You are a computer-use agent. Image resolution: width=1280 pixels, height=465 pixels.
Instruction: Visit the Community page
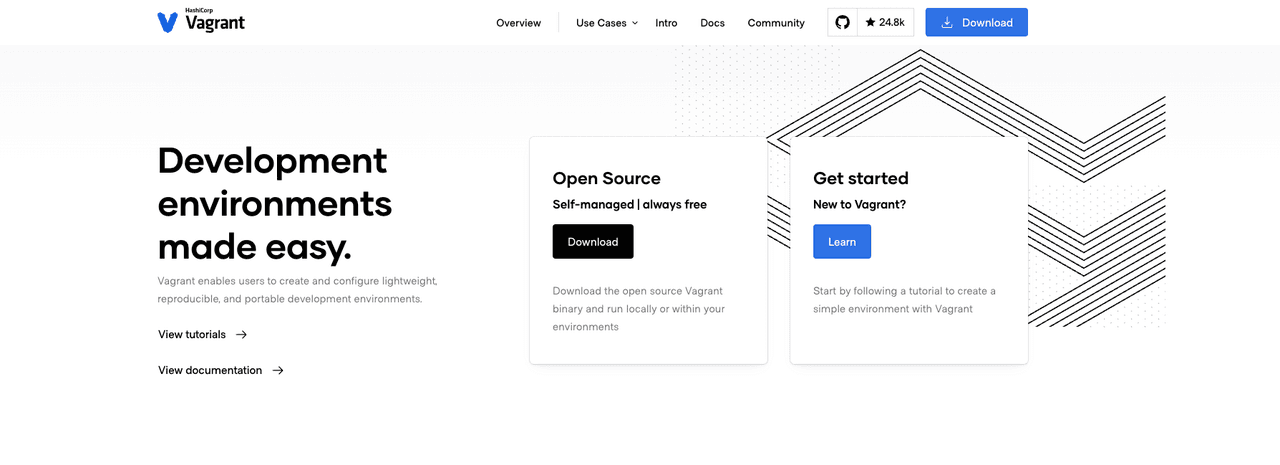coord(776,23)
